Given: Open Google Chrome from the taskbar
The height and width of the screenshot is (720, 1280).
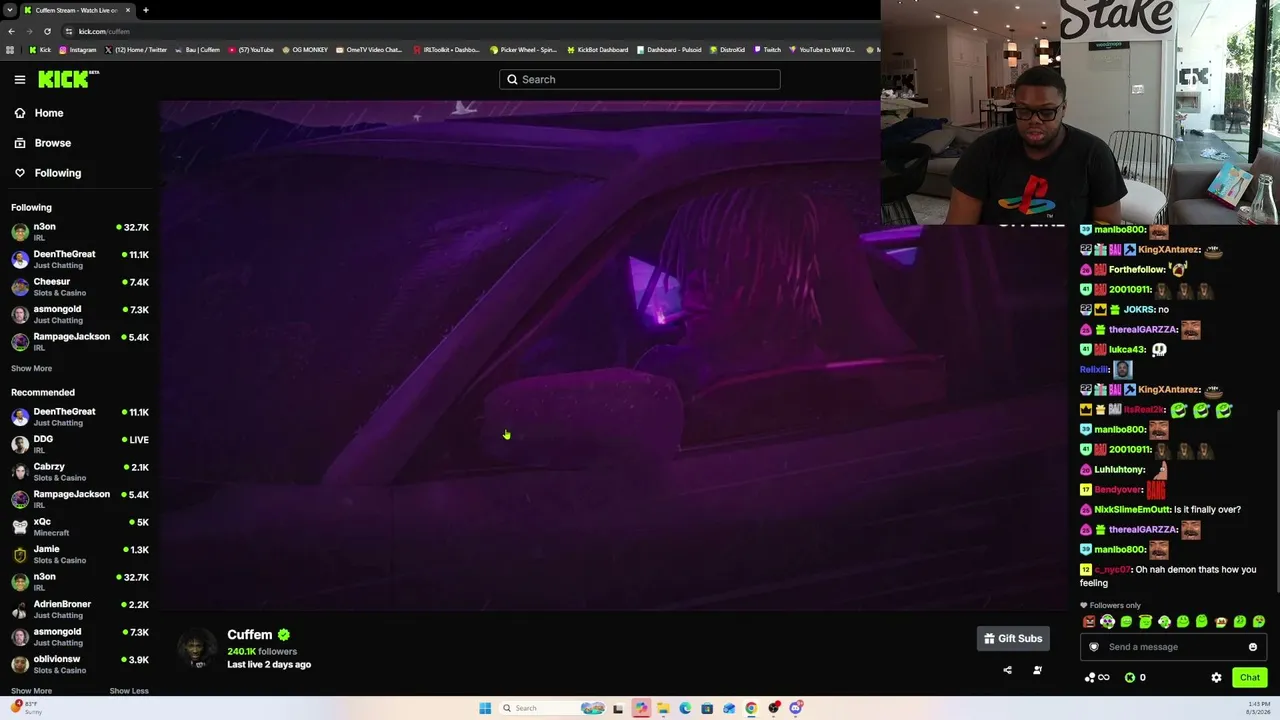Looking at the screenshot, I should [751, 708].
